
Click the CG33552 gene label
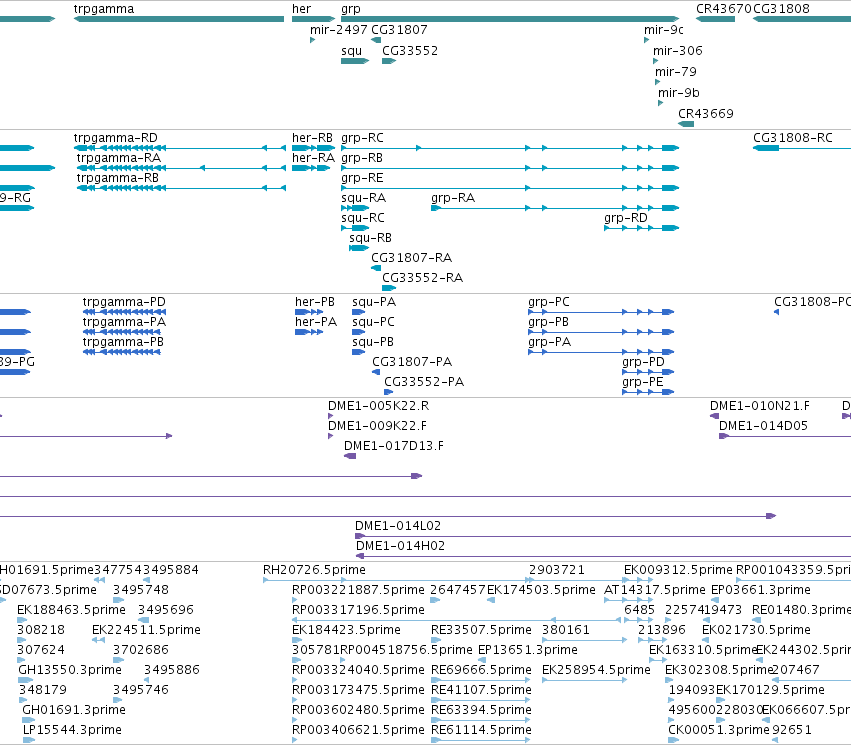(x=410, y=51)
